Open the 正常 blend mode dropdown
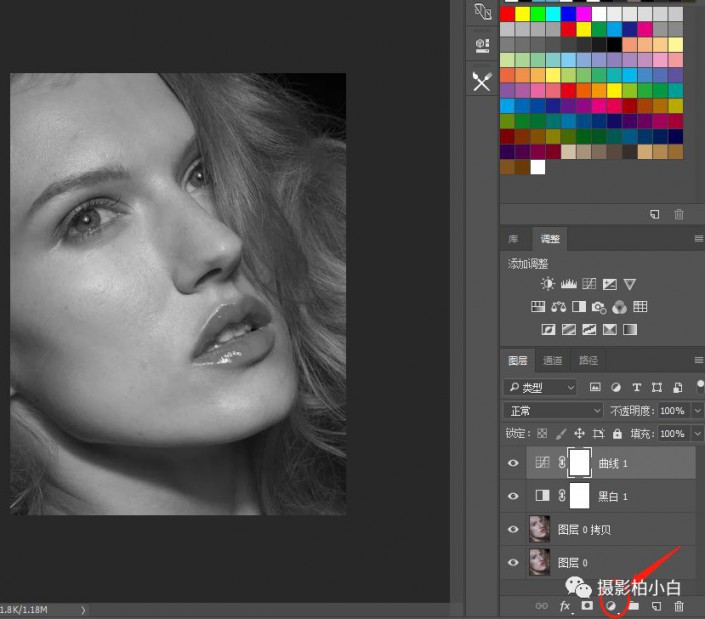 pyautogui.click(x=553, y=411)
